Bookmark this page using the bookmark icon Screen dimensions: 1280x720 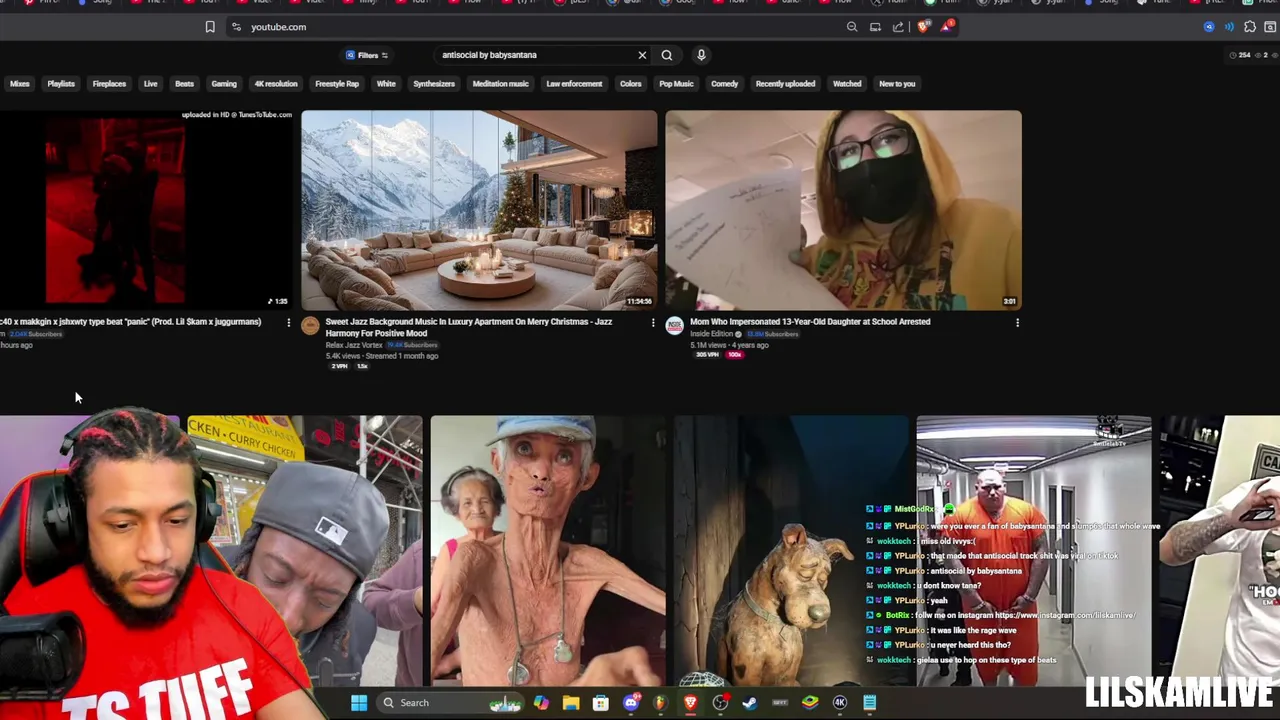click(210, 27)
